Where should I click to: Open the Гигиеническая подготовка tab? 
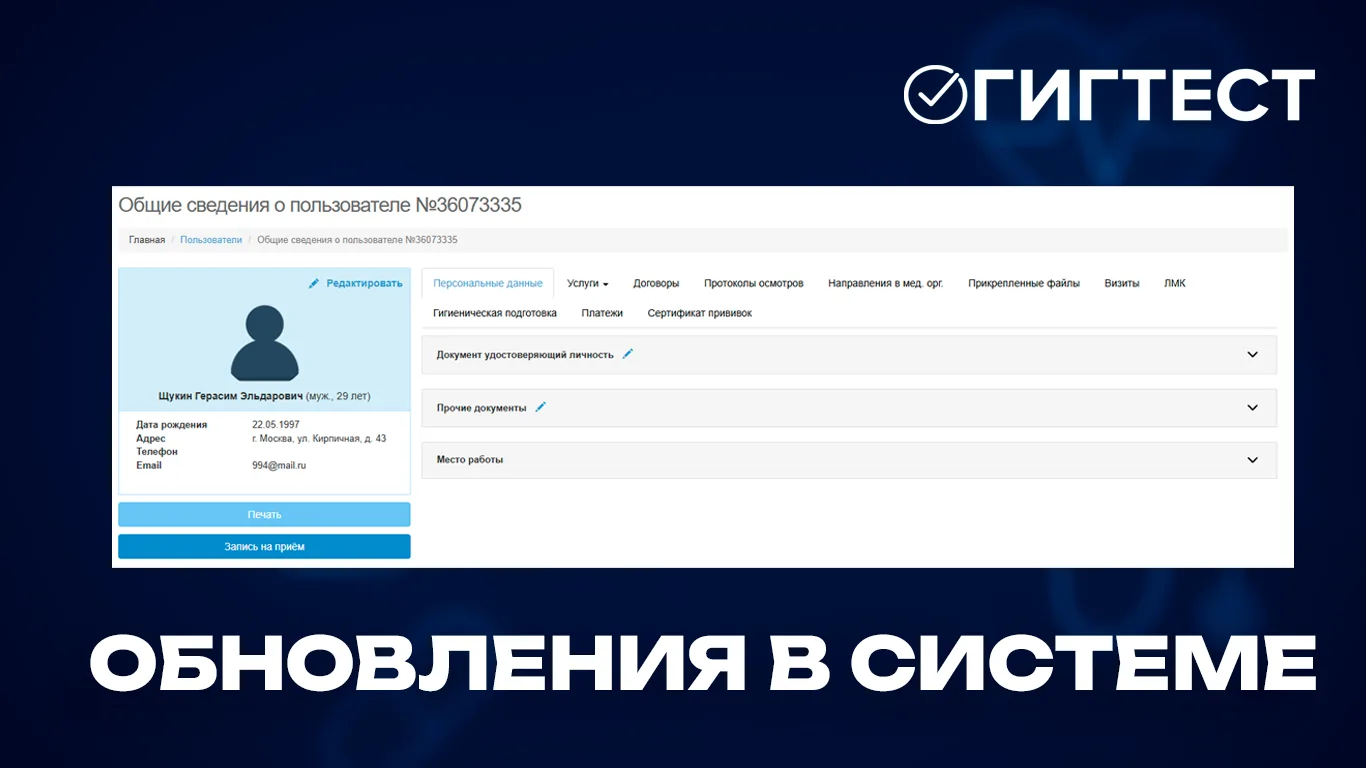(x=495, y=313)
